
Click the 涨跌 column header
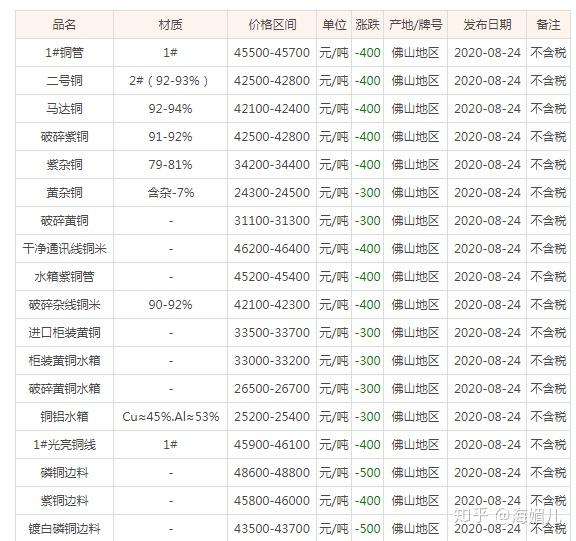367,25
